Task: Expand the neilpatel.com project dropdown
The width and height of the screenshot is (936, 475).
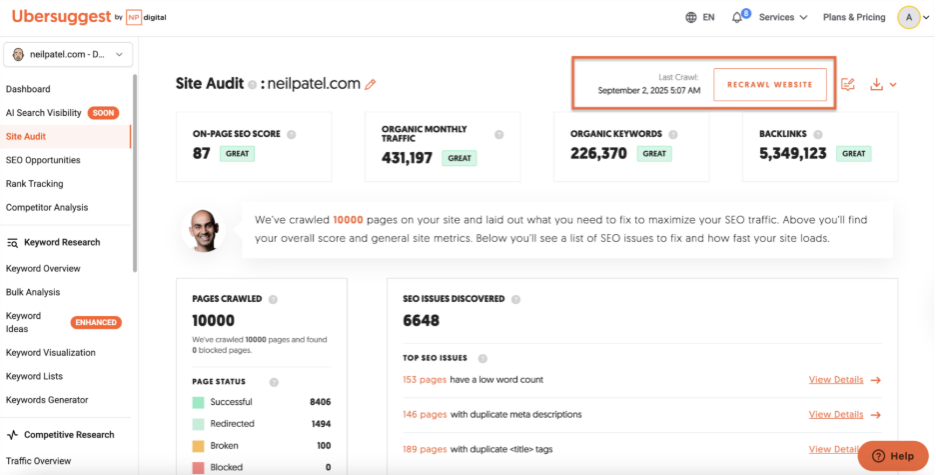Action: [68, 54]
